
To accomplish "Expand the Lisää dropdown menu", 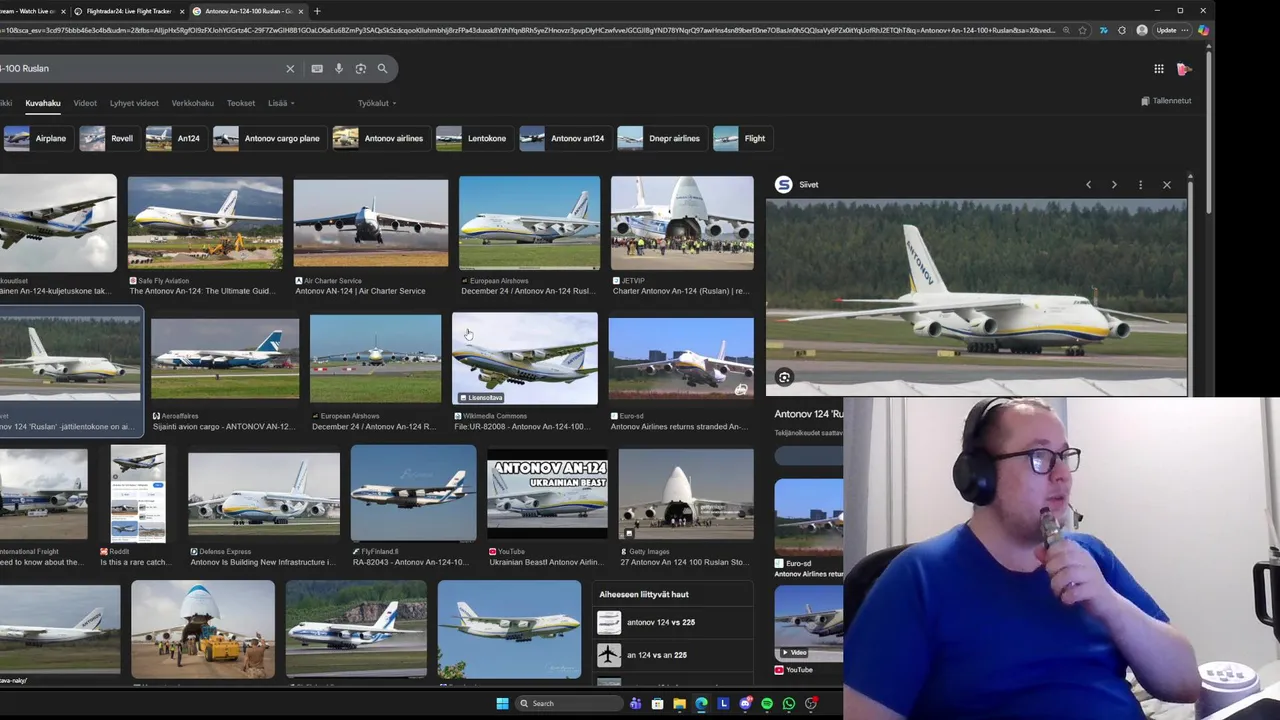I will pos(280,103).
